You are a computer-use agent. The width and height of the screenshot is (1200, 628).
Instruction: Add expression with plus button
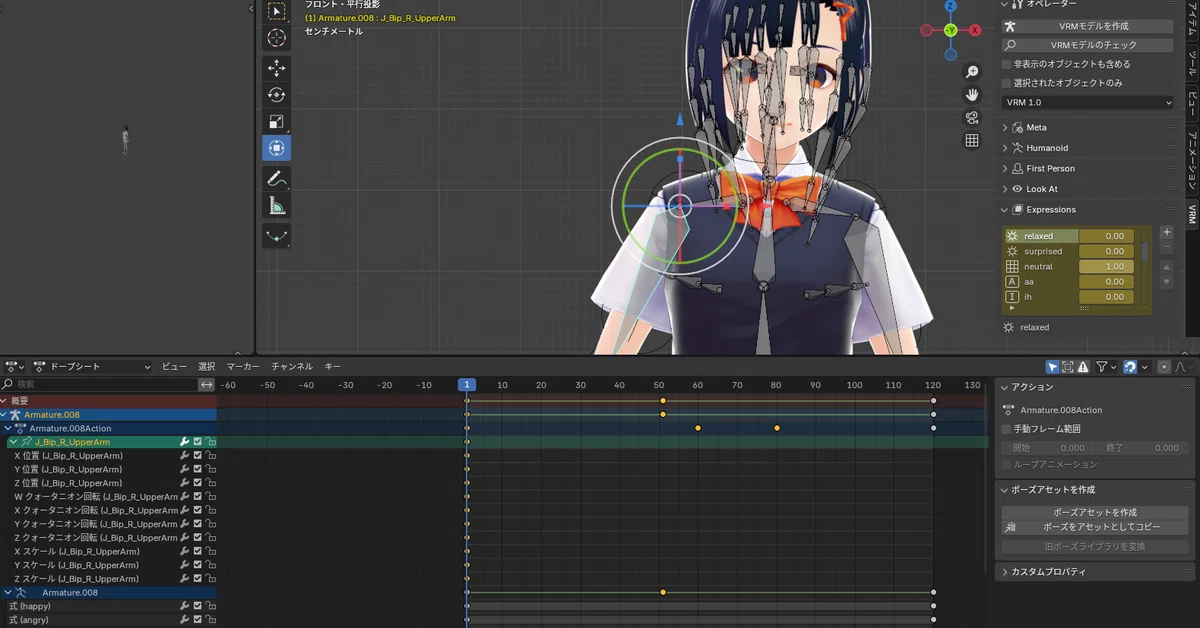(1166, 232)
